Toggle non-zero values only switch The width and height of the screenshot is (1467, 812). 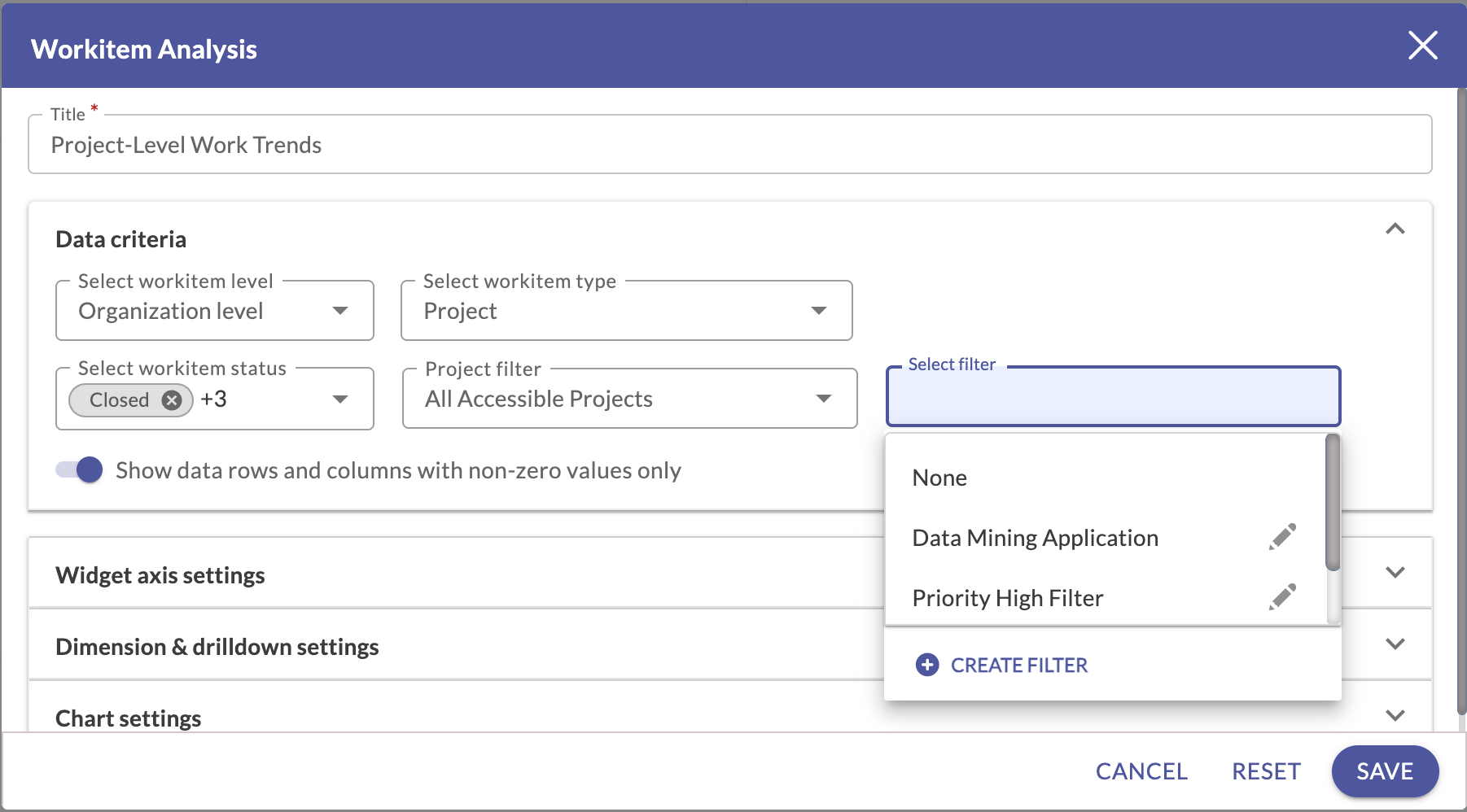click(x=77, y=469)
